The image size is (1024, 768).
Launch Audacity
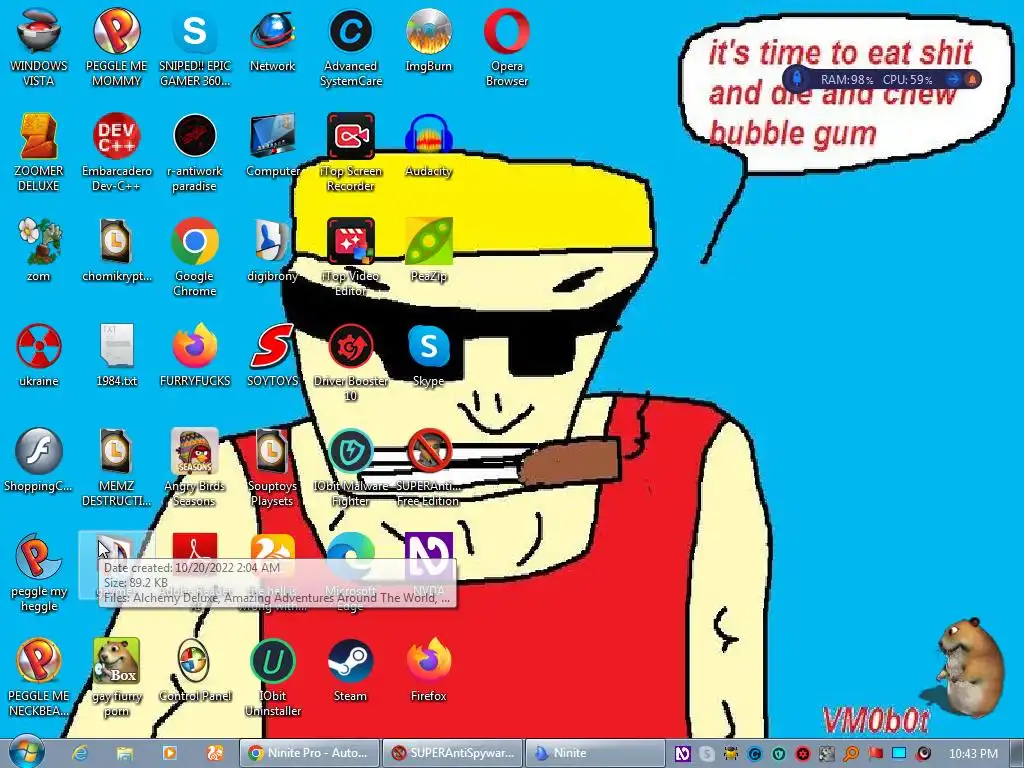tap(428, 146)
